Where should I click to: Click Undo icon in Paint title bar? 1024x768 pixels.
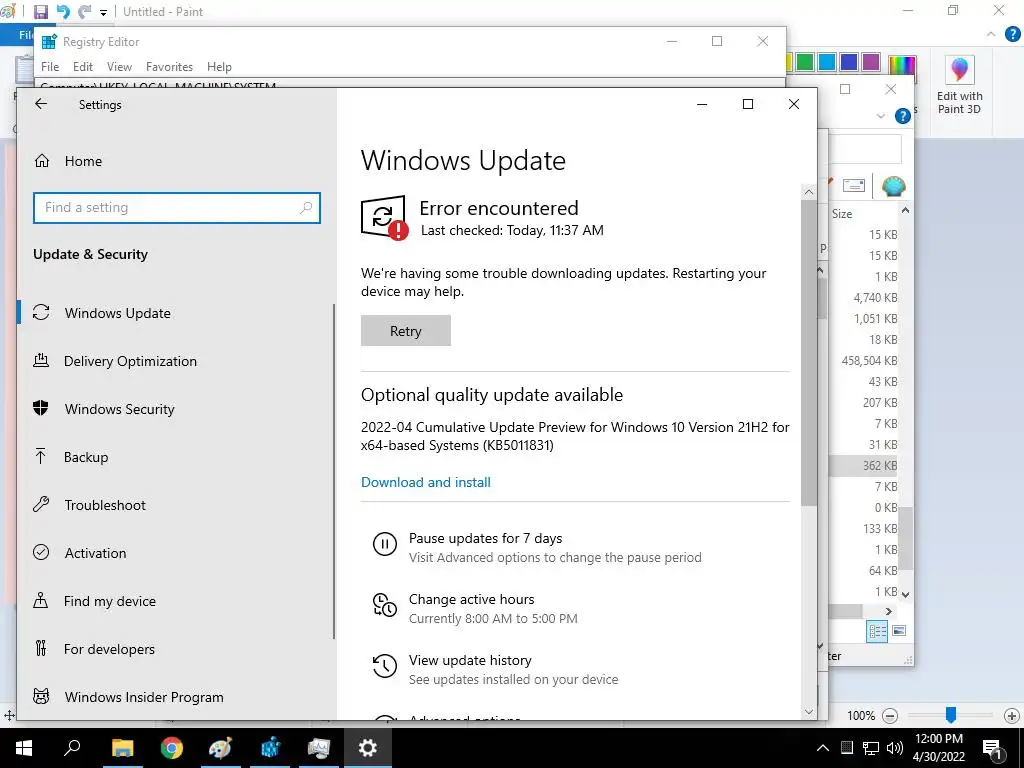pos(63,12)
